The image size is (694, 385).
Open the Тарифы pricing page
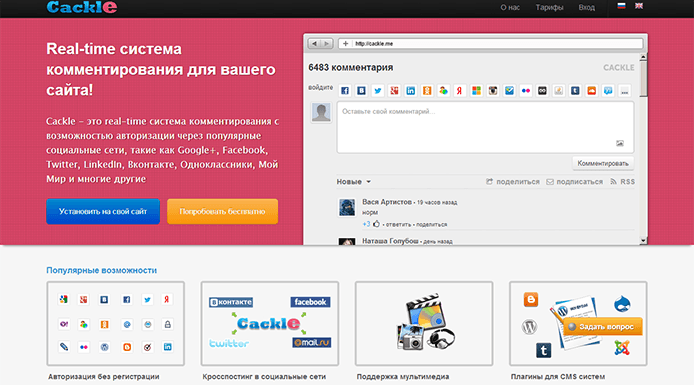549,8
